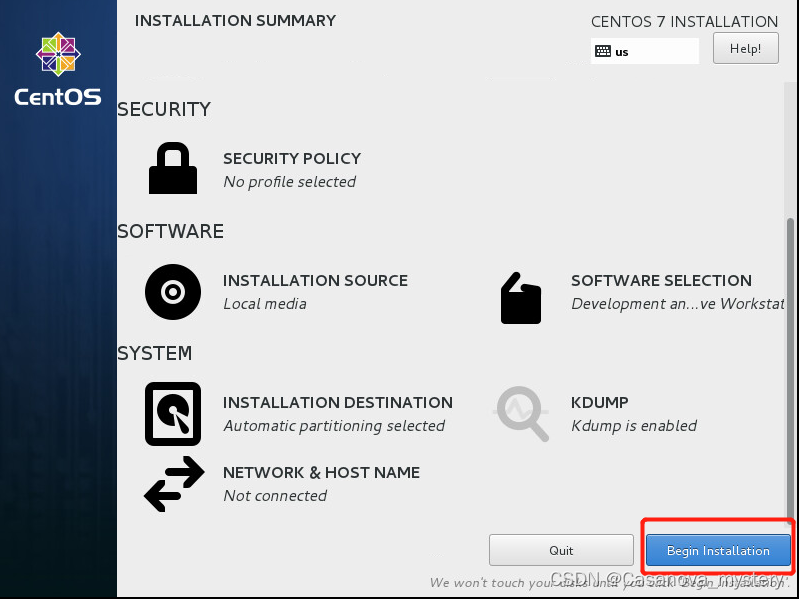Open Network & Host Name arrows icon
Viewport: 799px width, 599px height.
pos(174,484)
